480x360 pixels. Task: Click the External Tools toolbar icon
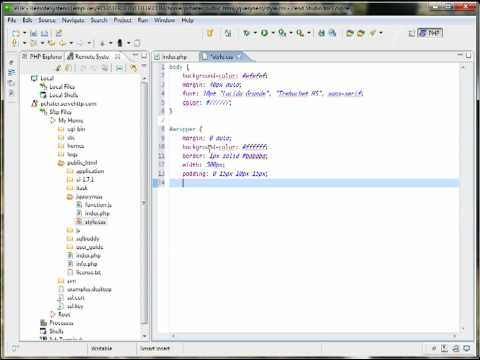[300, 33]
